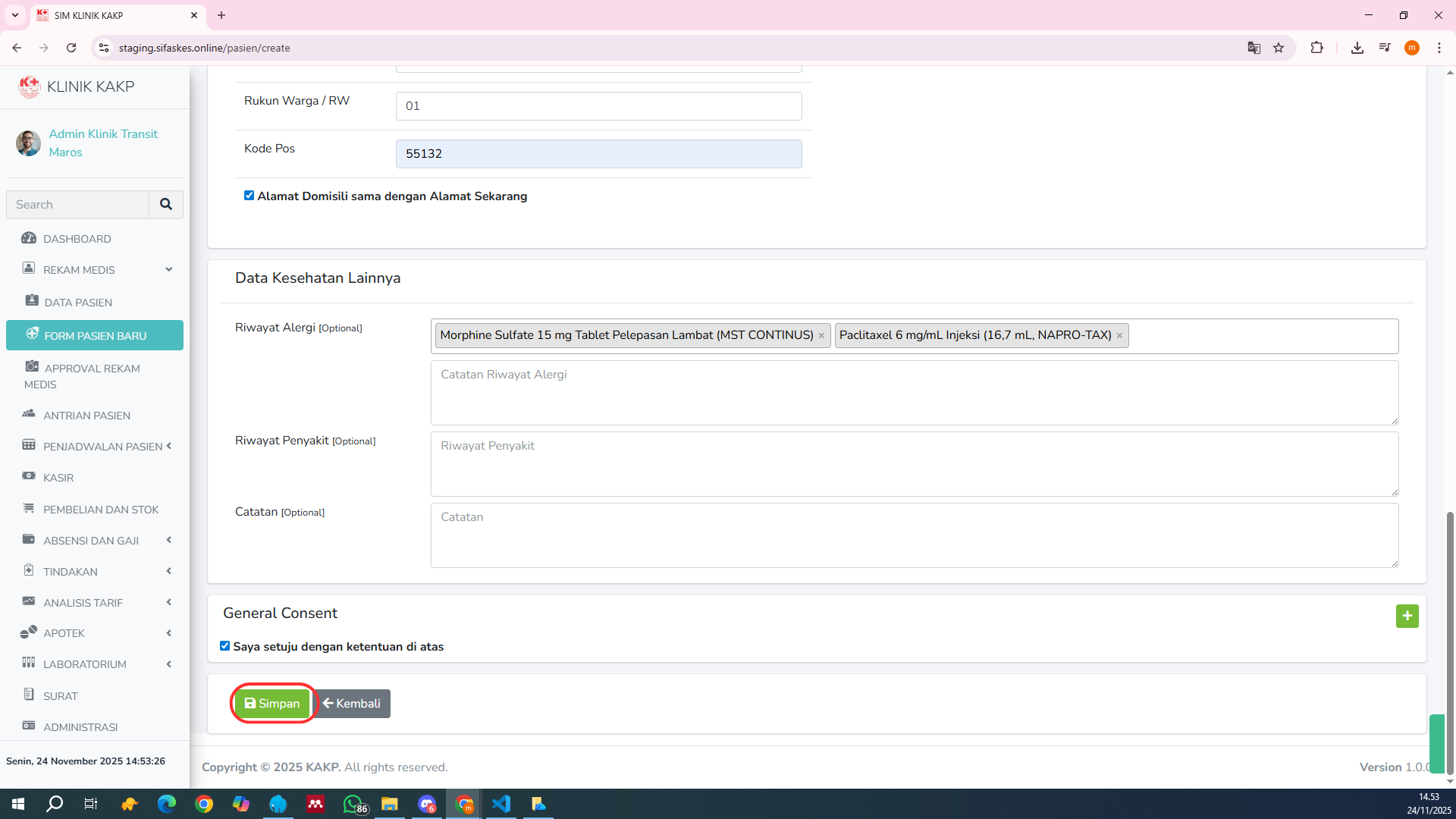
Task: Click the Google Translate icon in address bar
Action: (1254, 48)
